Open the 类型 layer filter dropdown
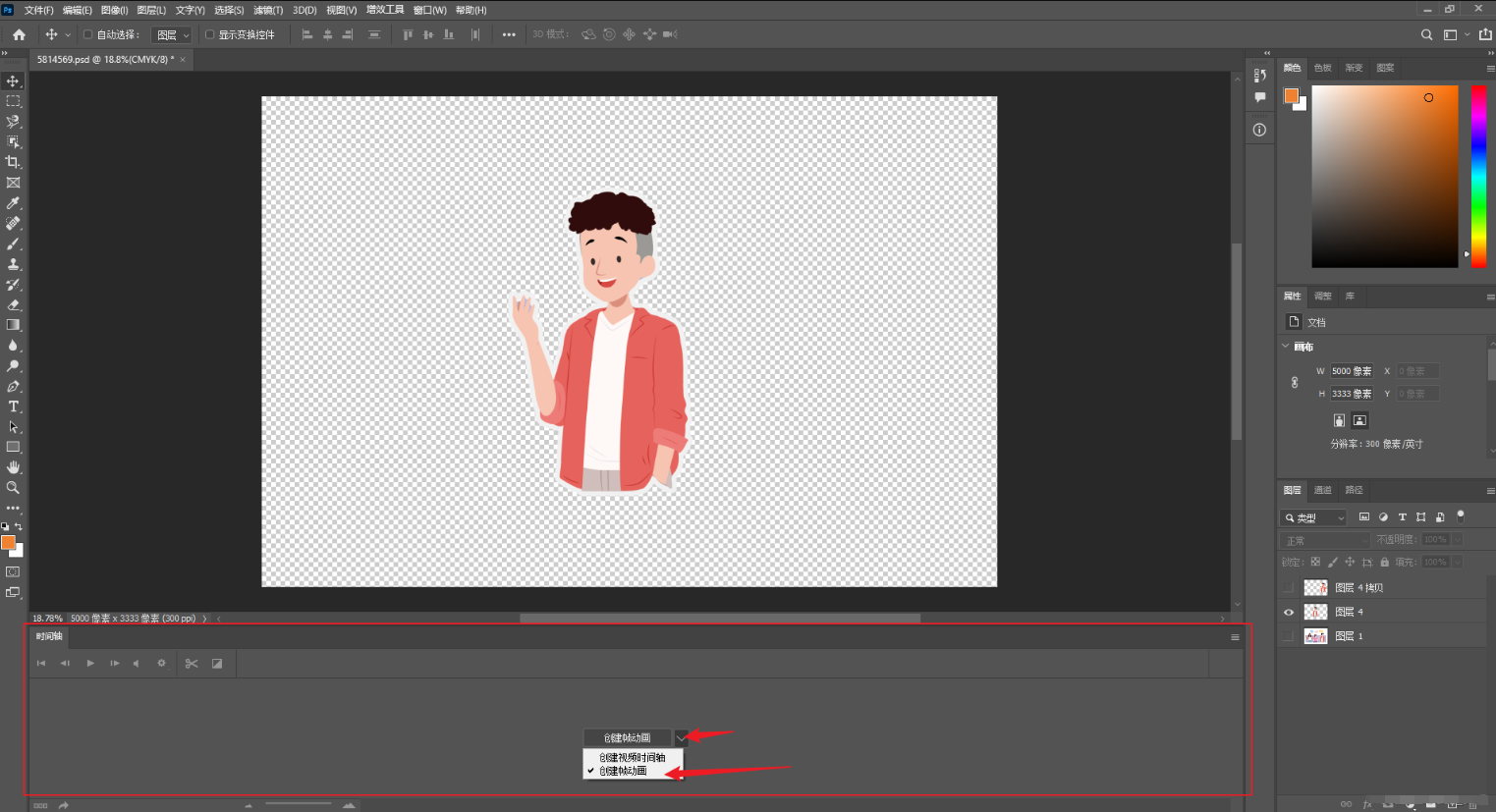Screen dimensions: 1496x812 (1314, 517)
